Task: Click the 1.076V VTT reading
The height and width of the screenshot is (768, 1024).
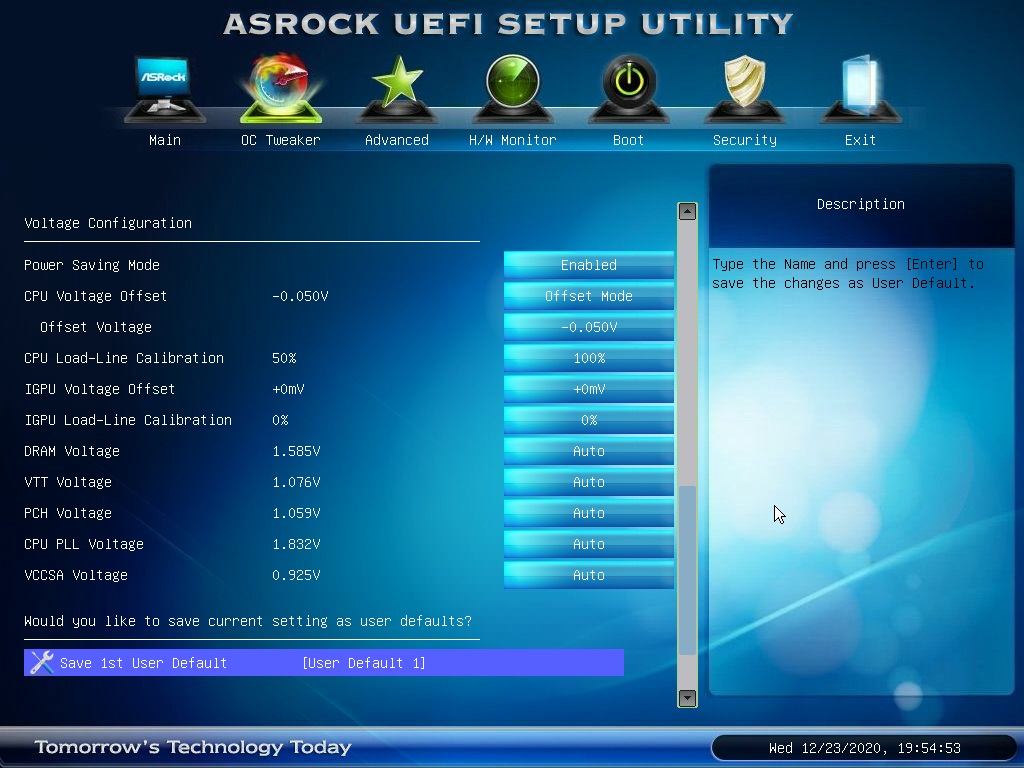Action: coord(296,482)
